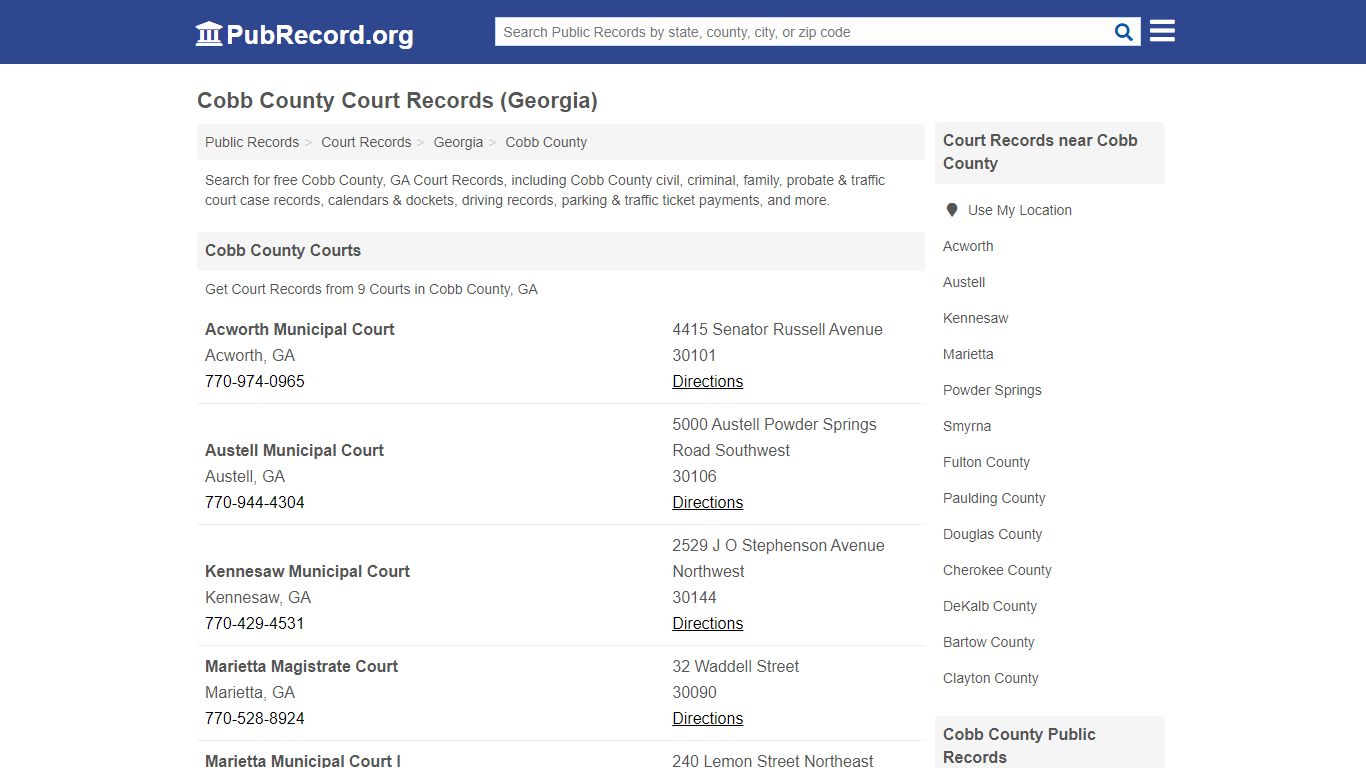Open Acworth Municipal Court listing
The width and height of the screenshot is (1366, 768).
click(x=299, y=329)
